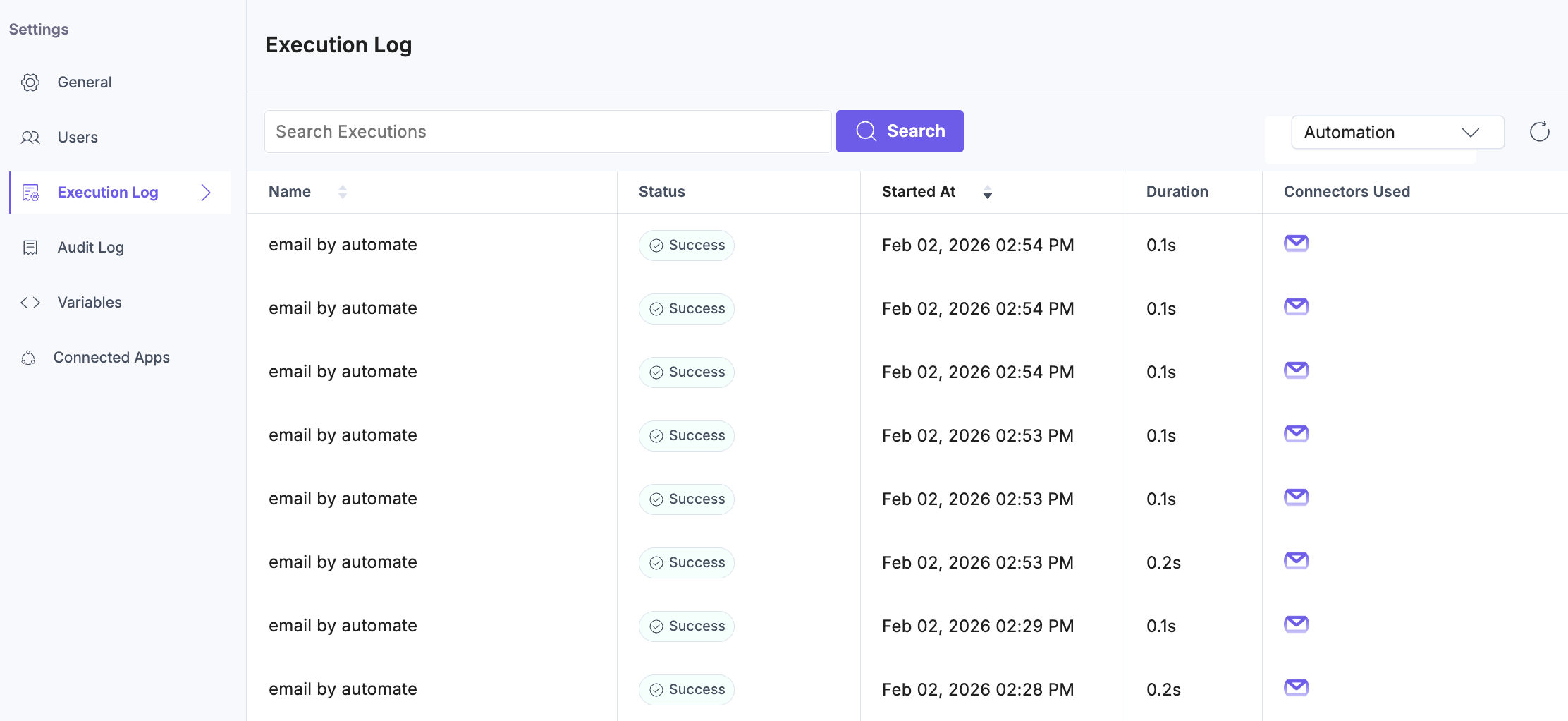Click the General settings menu entry
Image resolution: width=1568 pixels, height=721 pixels.
84,83
